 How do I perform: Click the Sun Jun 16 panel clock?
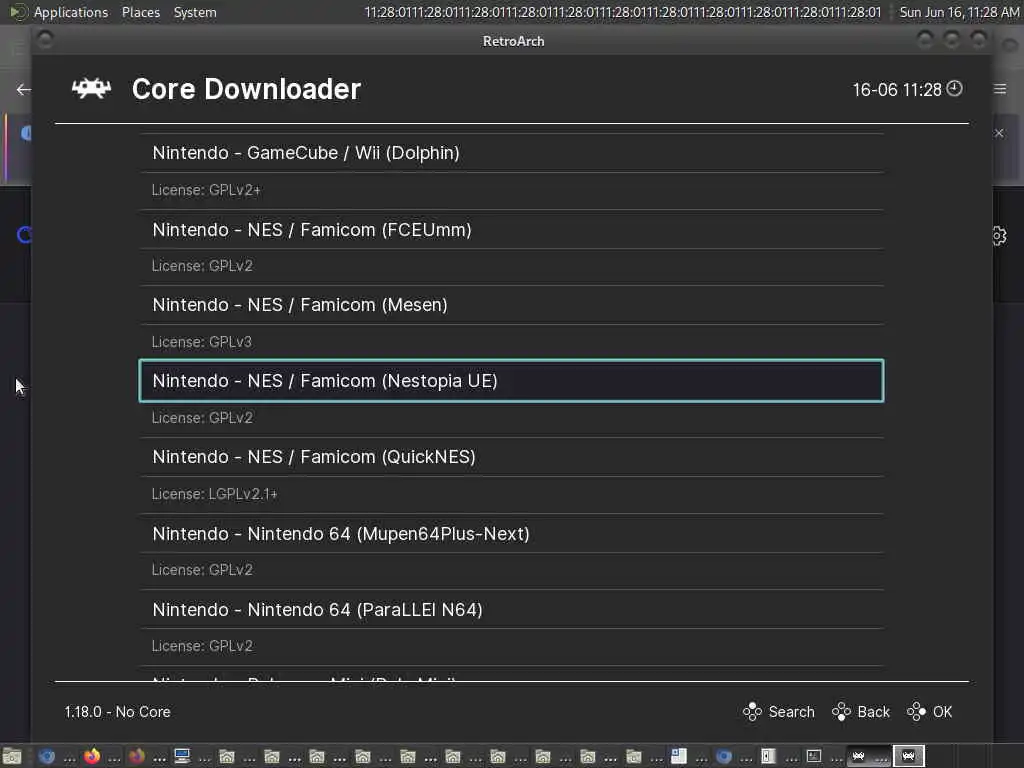[x=959, y=12]
